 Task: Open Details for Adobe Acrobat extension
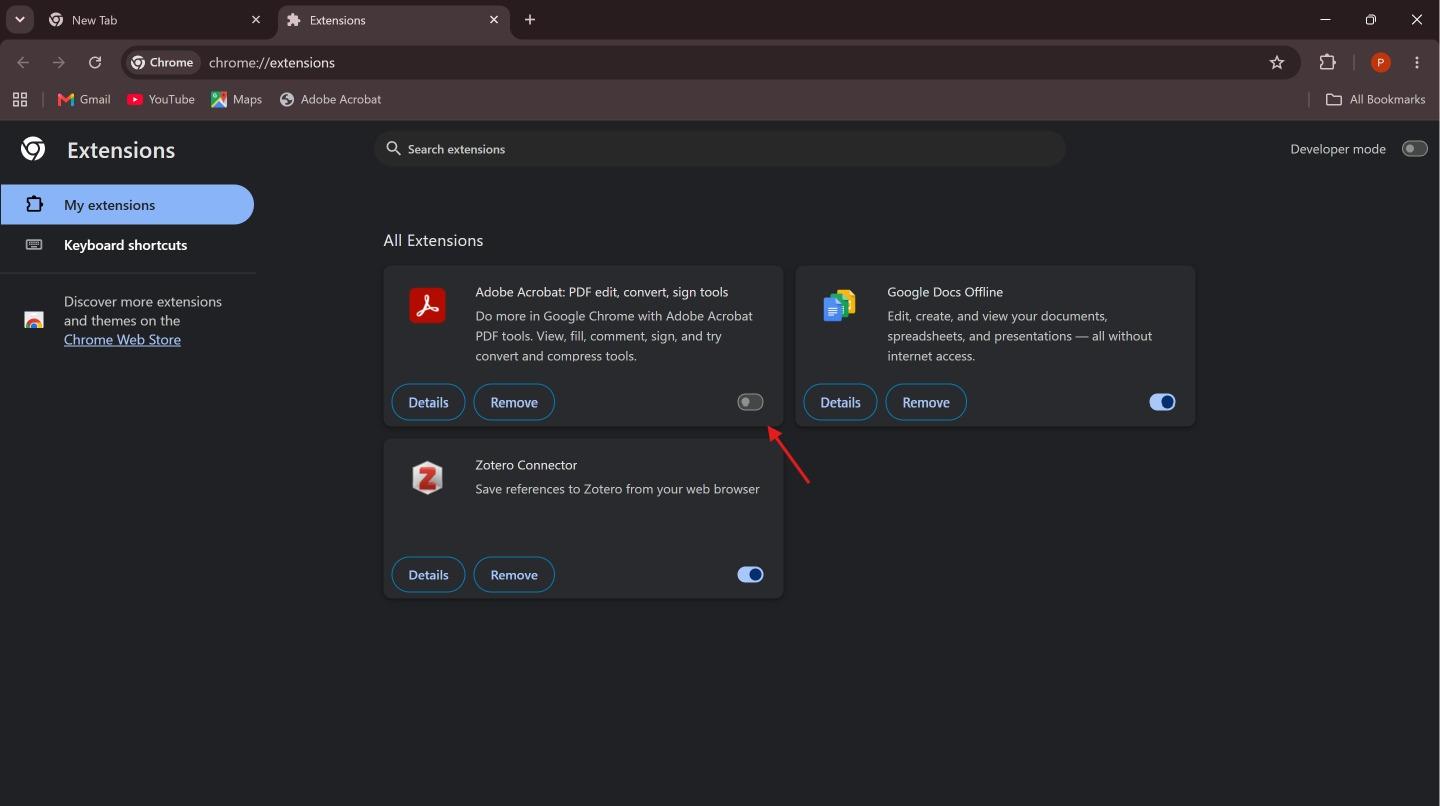click(428, 402)
